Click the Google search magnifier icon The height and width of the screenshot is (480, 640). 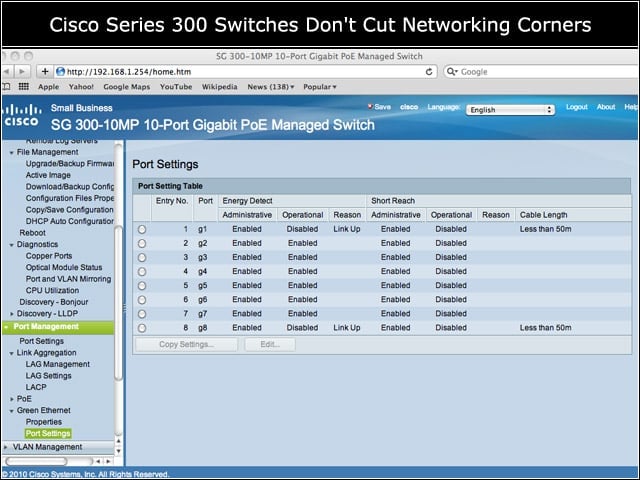click(x=451, y=72)
